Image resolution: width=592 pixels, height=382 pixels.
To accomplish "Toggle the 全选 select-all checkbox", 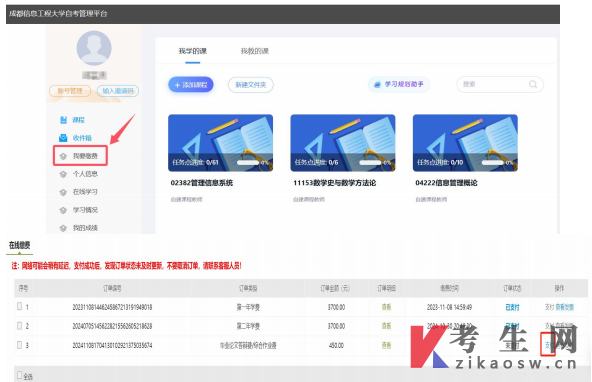I will point(20,375).
